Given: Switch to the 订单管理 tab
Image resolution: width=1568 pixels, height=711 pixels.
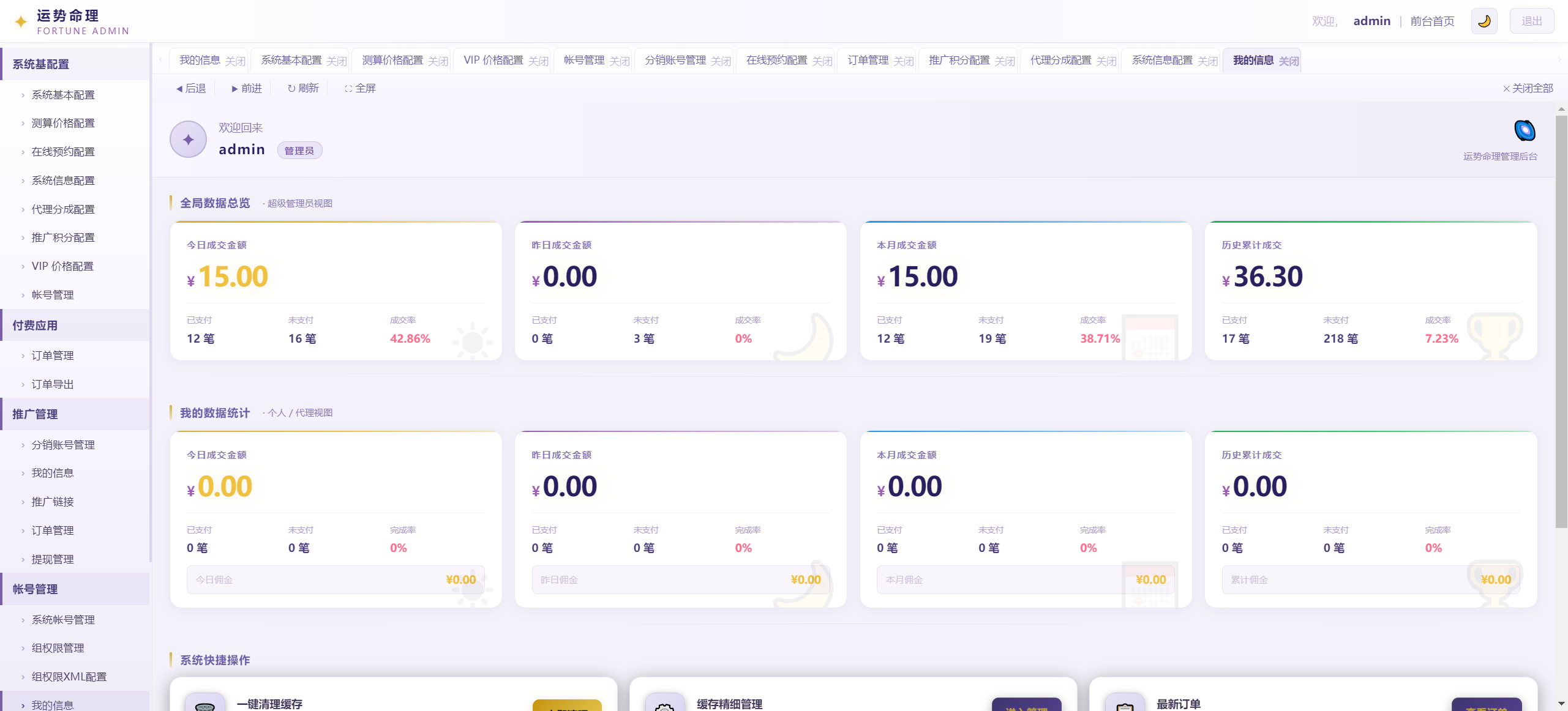Looking at the screenshot, I should coord(868,60).
